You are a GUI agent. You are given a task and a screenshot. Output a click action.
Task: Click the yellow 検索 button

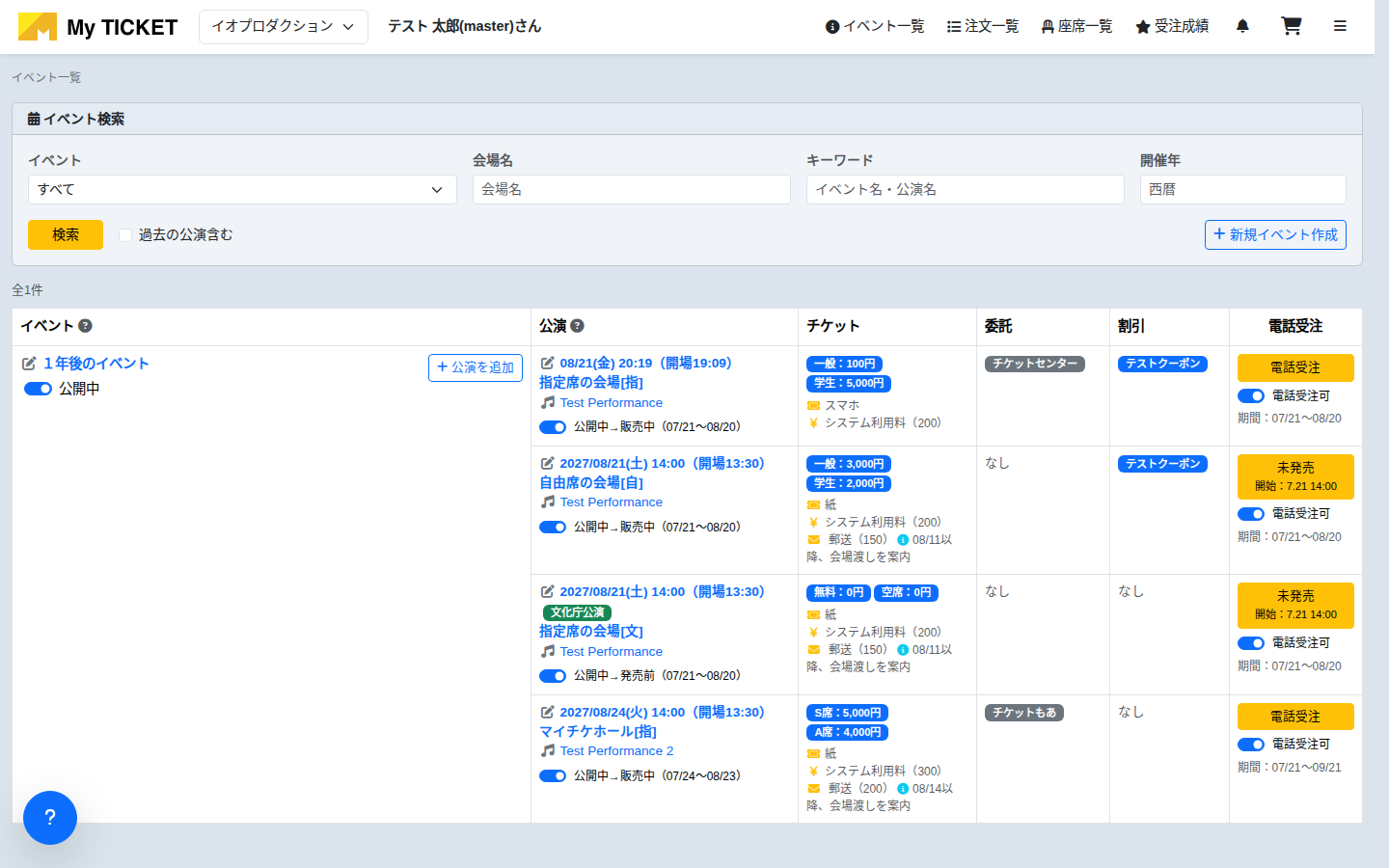tap(66, 234)
